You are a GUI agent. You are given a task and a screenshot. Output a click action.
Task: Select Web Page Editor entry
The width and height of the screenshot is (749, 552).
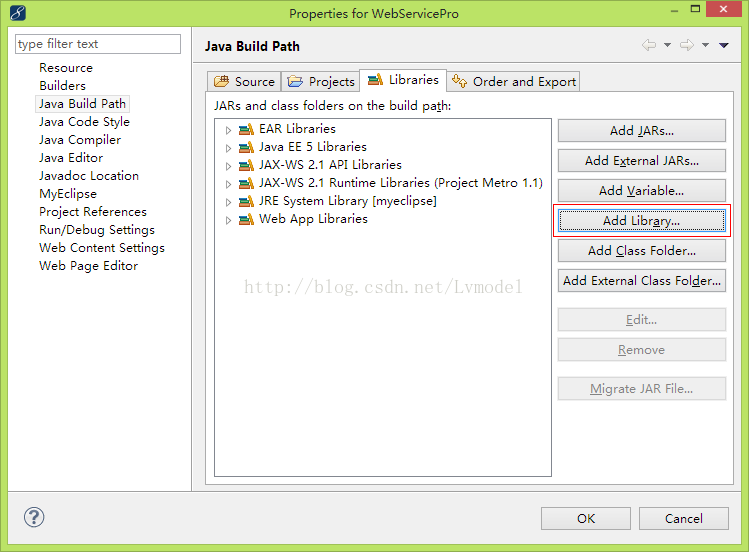coord(88,266)
